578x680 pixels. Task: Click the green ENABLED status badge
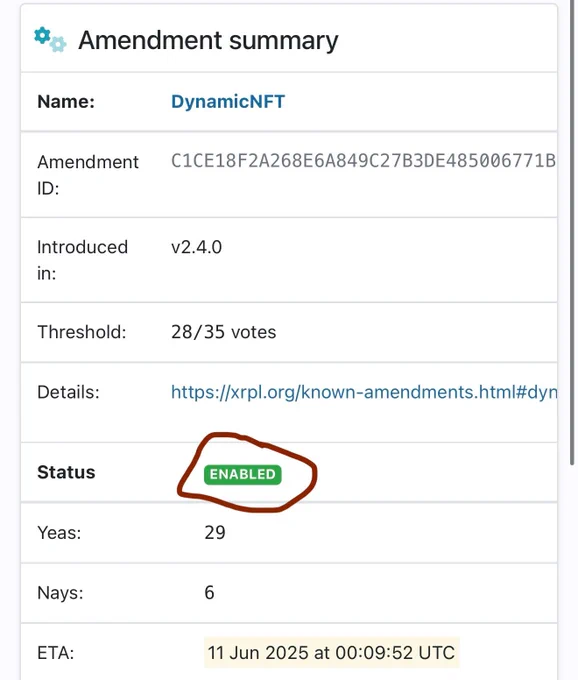pyautogui.click(x=243, y=474)
